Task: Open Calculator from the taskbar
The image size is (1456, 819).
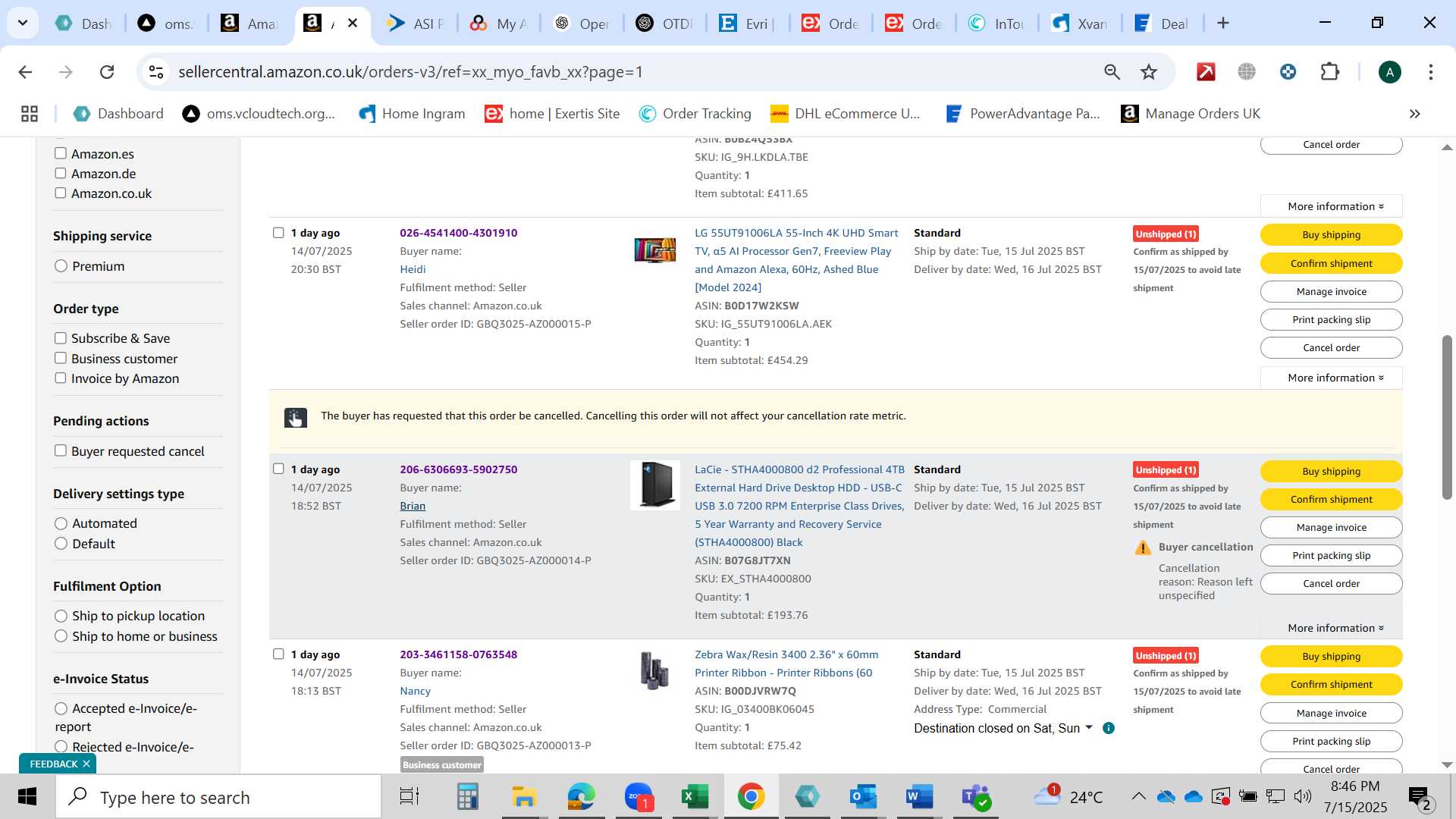Action: [x=467, y=797]
